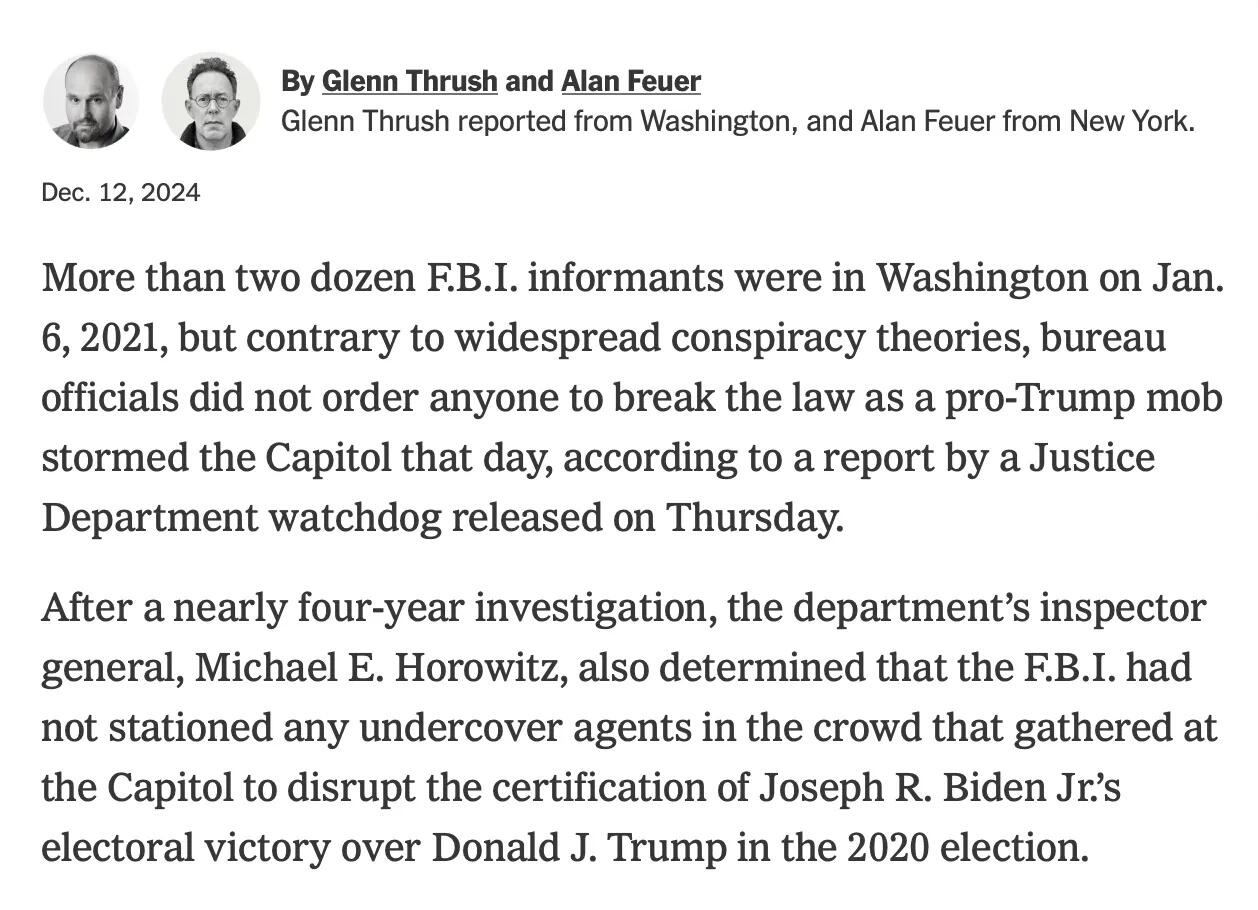Click the reporter locations line under the byline
1258x910 pixels.
point(738,122)
